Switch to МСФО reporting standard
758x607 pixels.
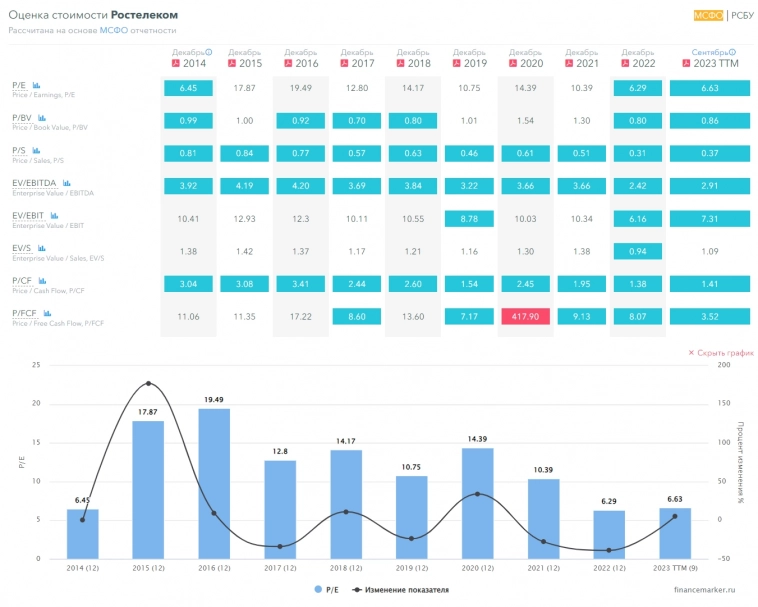pyautogui.click(x=708, y=15)
